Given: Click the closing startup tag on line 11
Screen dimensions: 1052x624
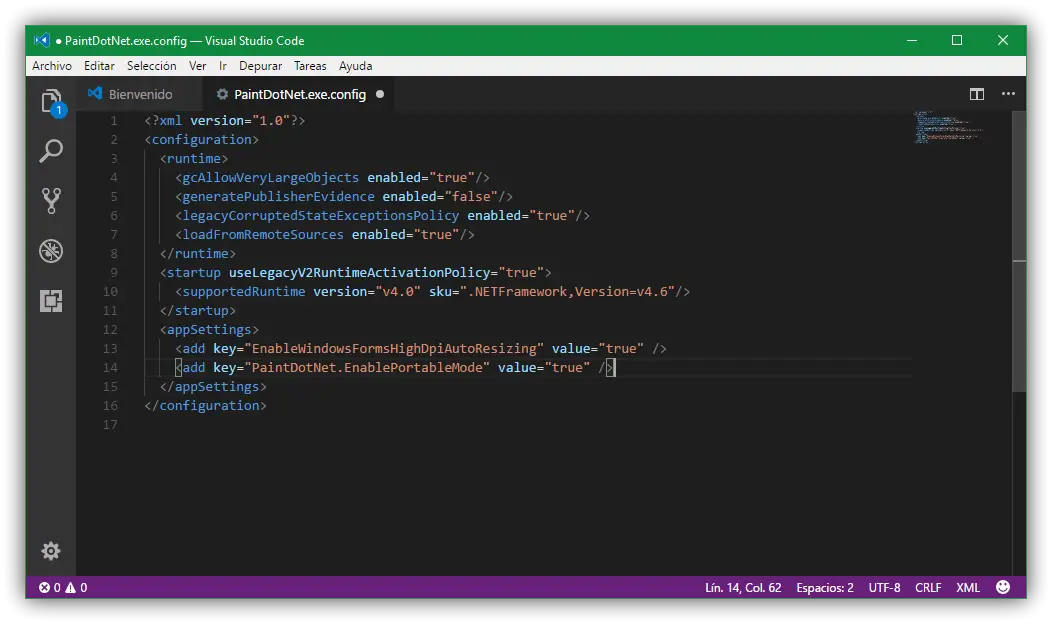Looking at the screenshot, I should (198, 311).
